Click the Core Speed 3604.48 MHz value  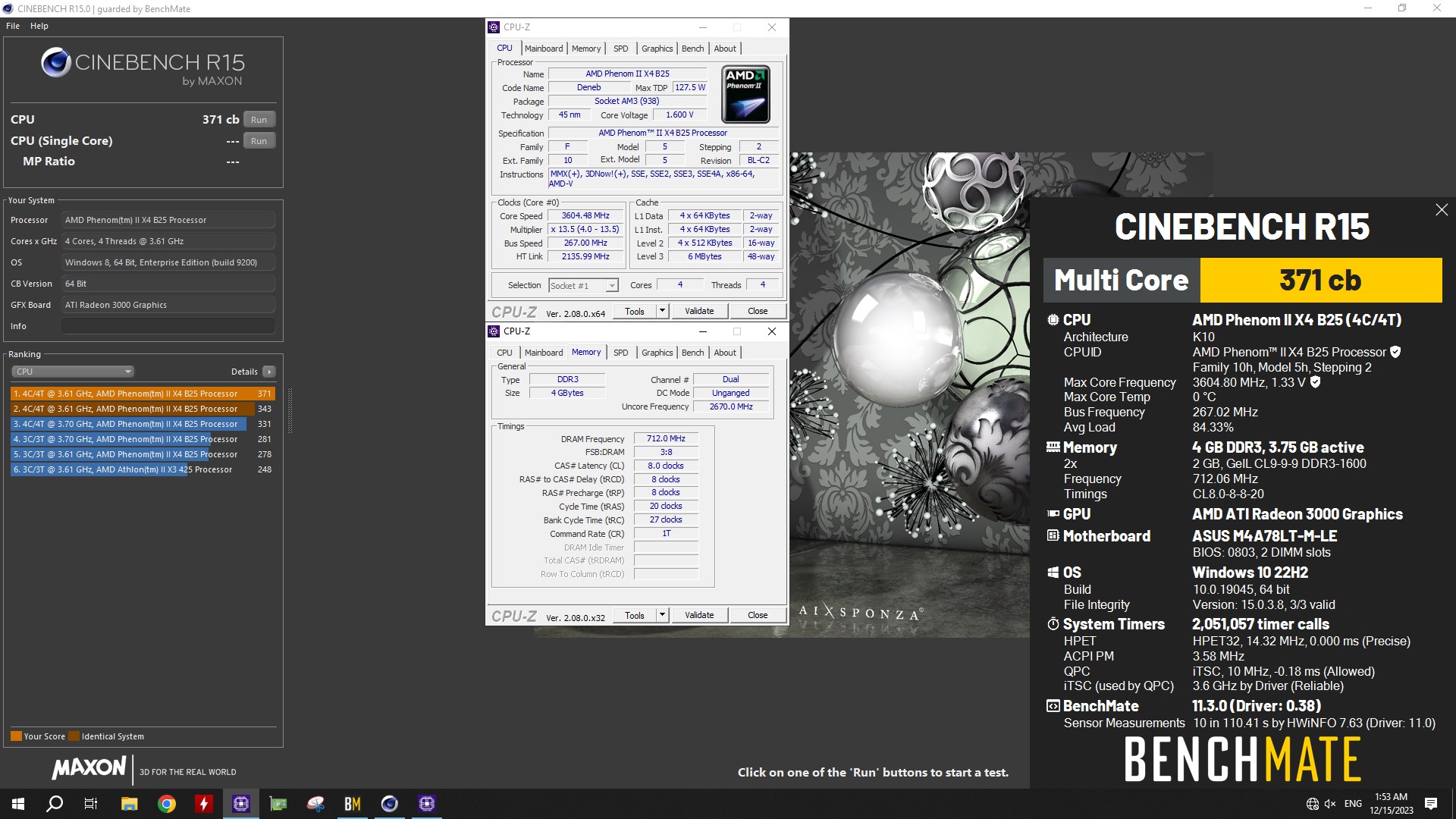(x=585, y=216)
